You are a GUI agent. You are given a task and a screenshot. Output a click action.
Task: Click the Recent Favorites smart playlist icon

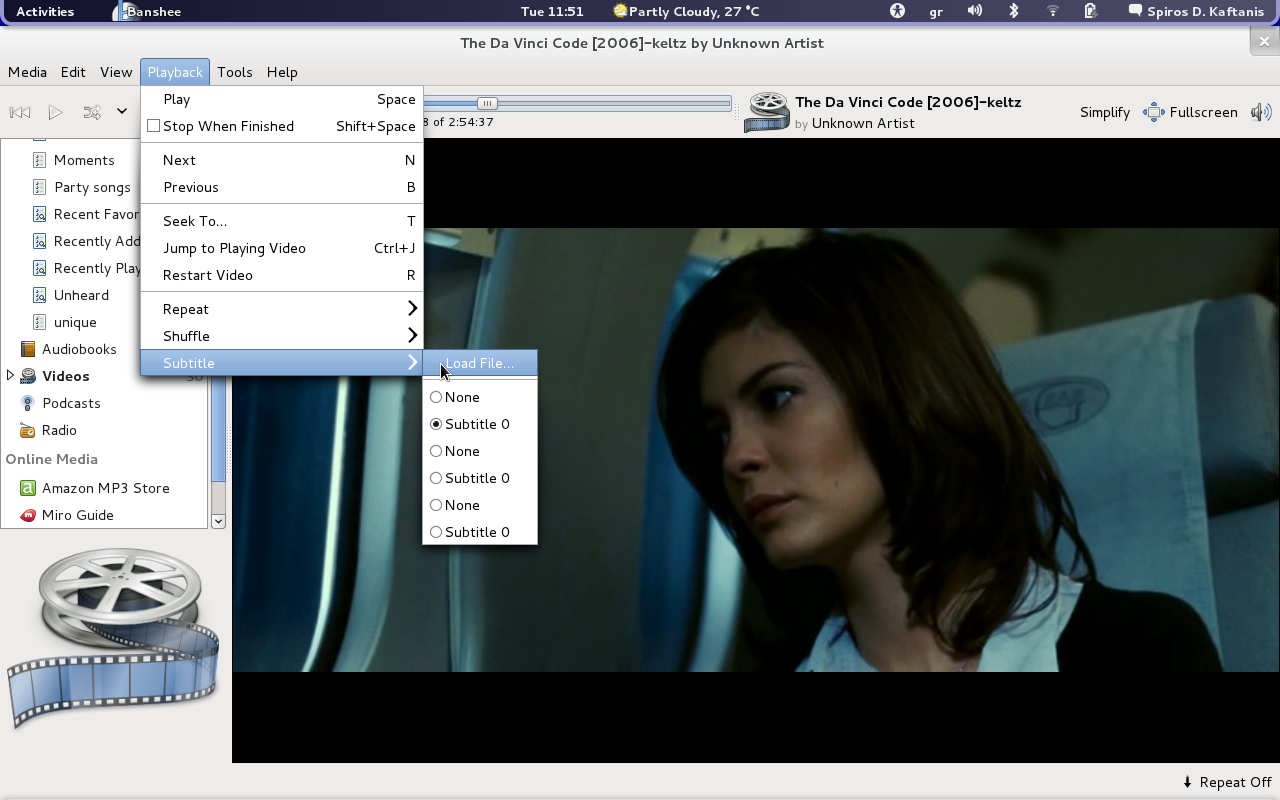pyautogui.click(x=40, y=214)
